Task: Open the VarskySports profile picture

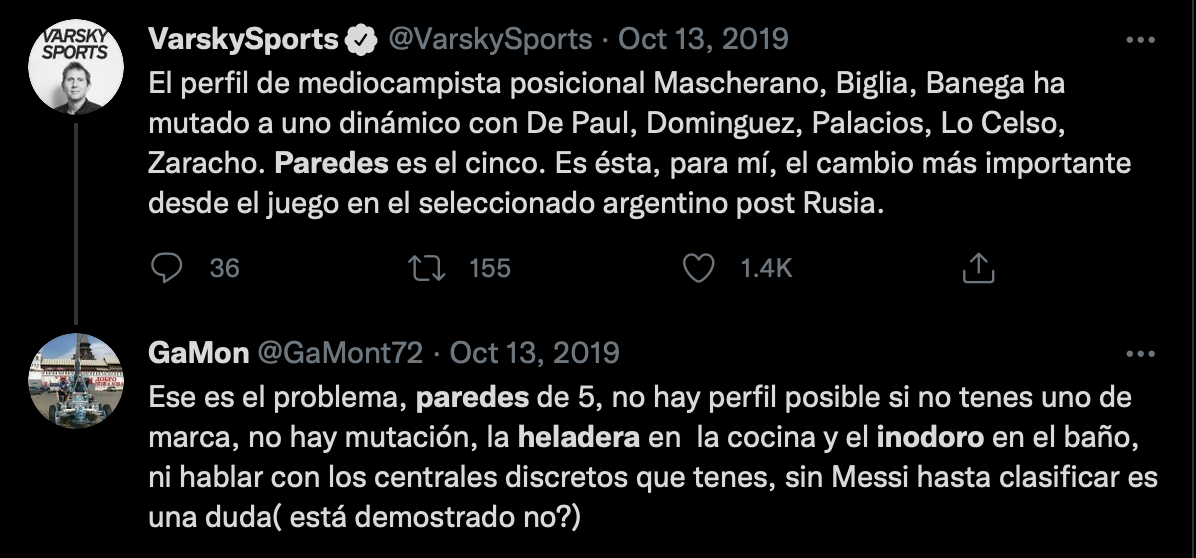Action: pyautogui.click(x=76, y=68)
